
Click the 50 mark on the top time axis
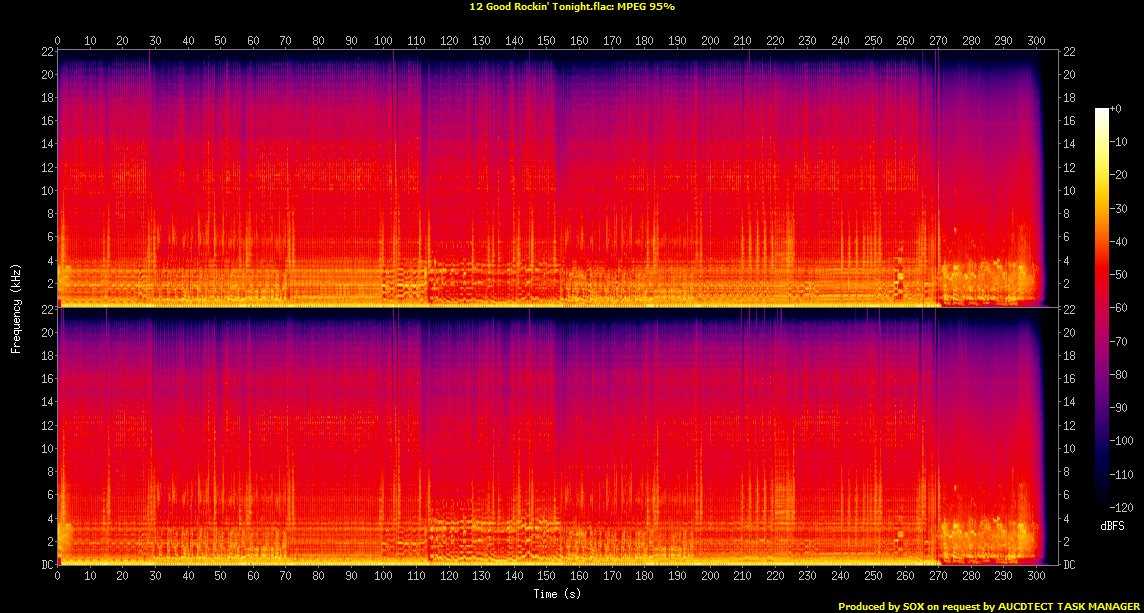tap(220, 41)
